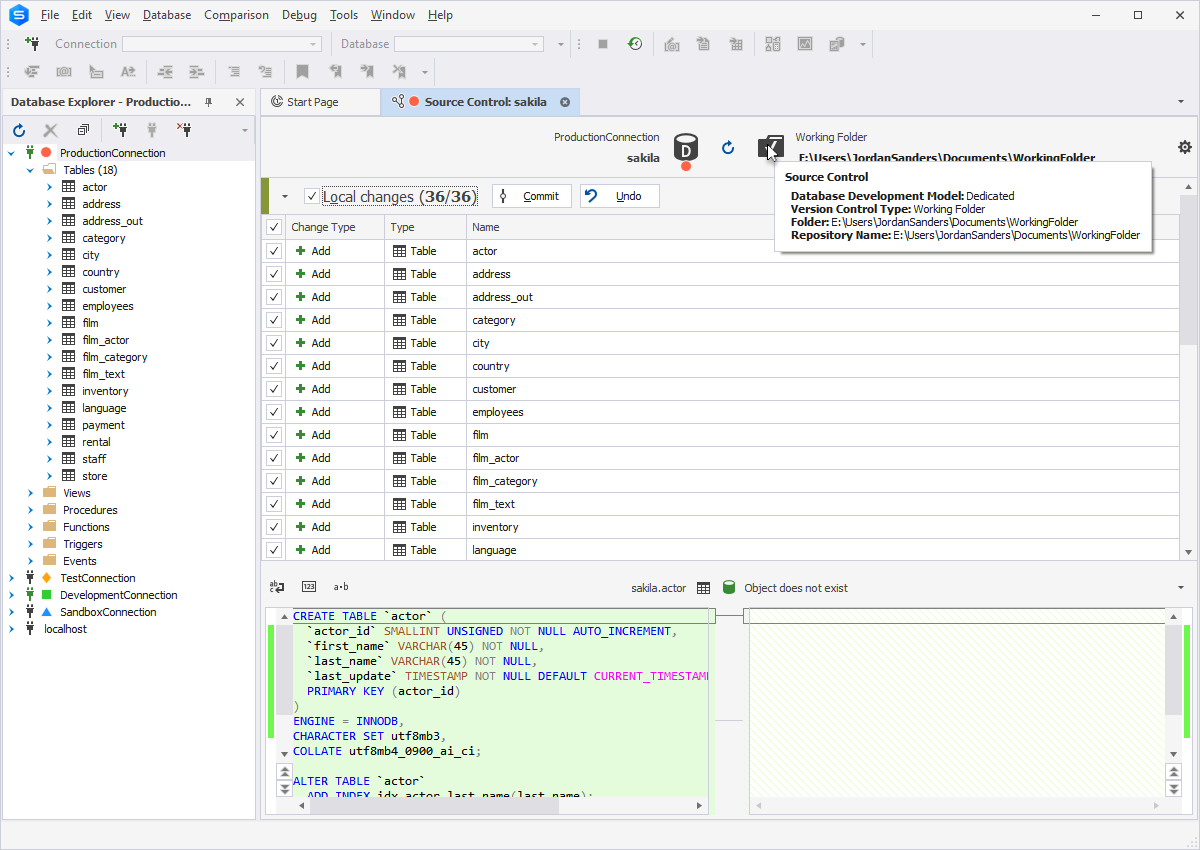The height and width of the screenshot is (850, 1200).
Task: Click the bookmark icon in the editing toolbar
Action: pos(302,72)
